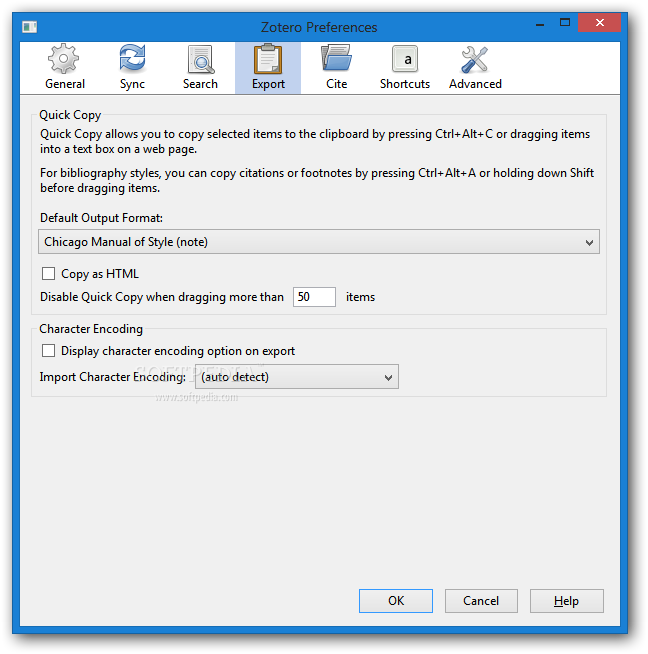This screenshot has width=648, height=654.
Task: Click the Zotero window icon in title bar
Action: (29, 27)
